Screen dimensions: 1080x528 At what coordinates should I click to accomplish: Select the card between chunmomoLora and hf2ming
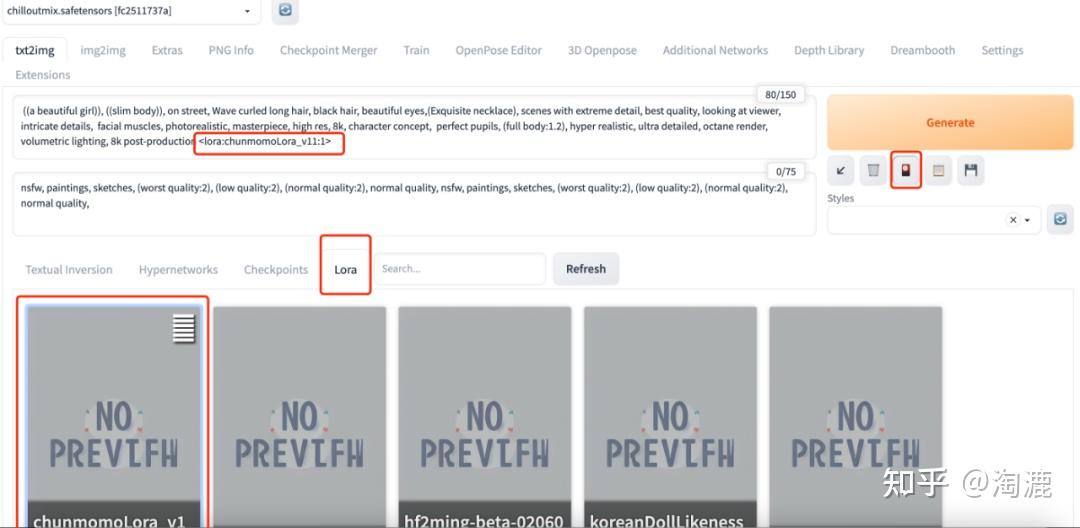[300, 416]
